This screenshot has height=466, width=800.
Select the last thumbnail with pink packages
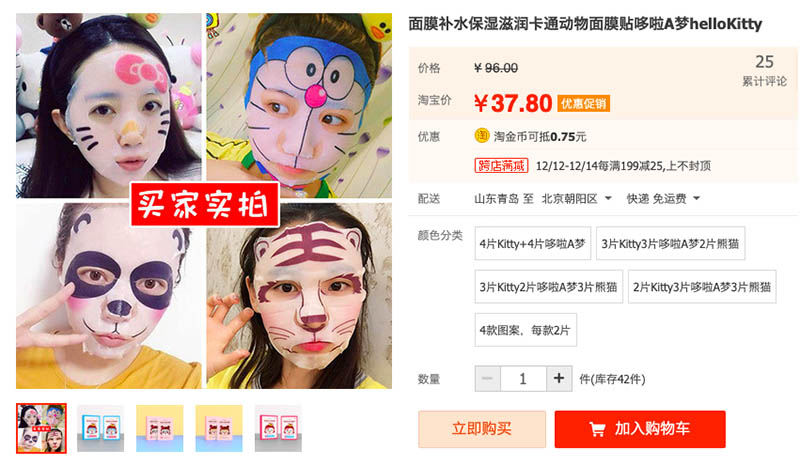[278, 428]
